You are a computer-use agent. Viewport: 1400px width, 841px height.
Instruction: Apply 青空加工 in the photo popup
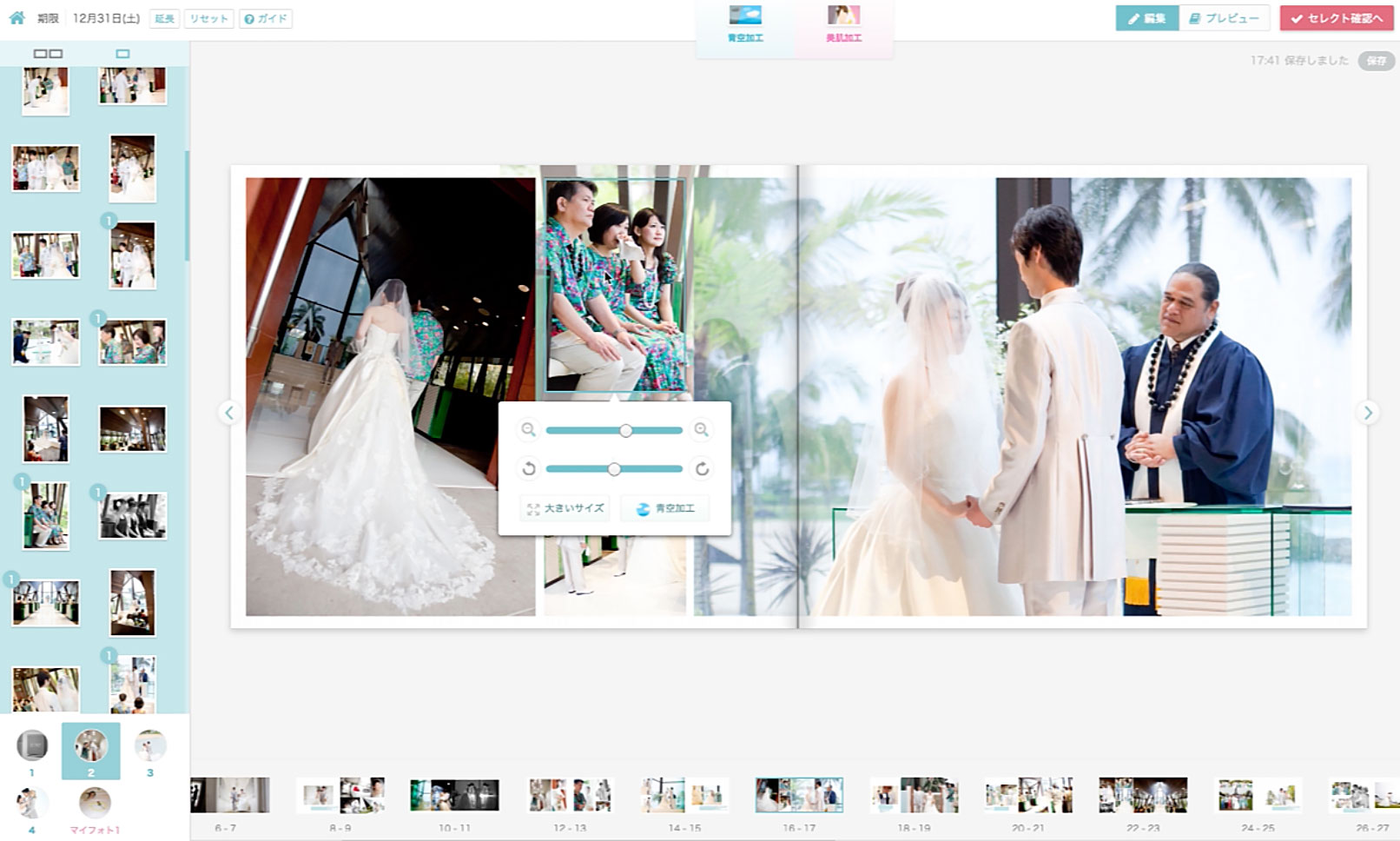pyautogui.click(x=665, y=508)
